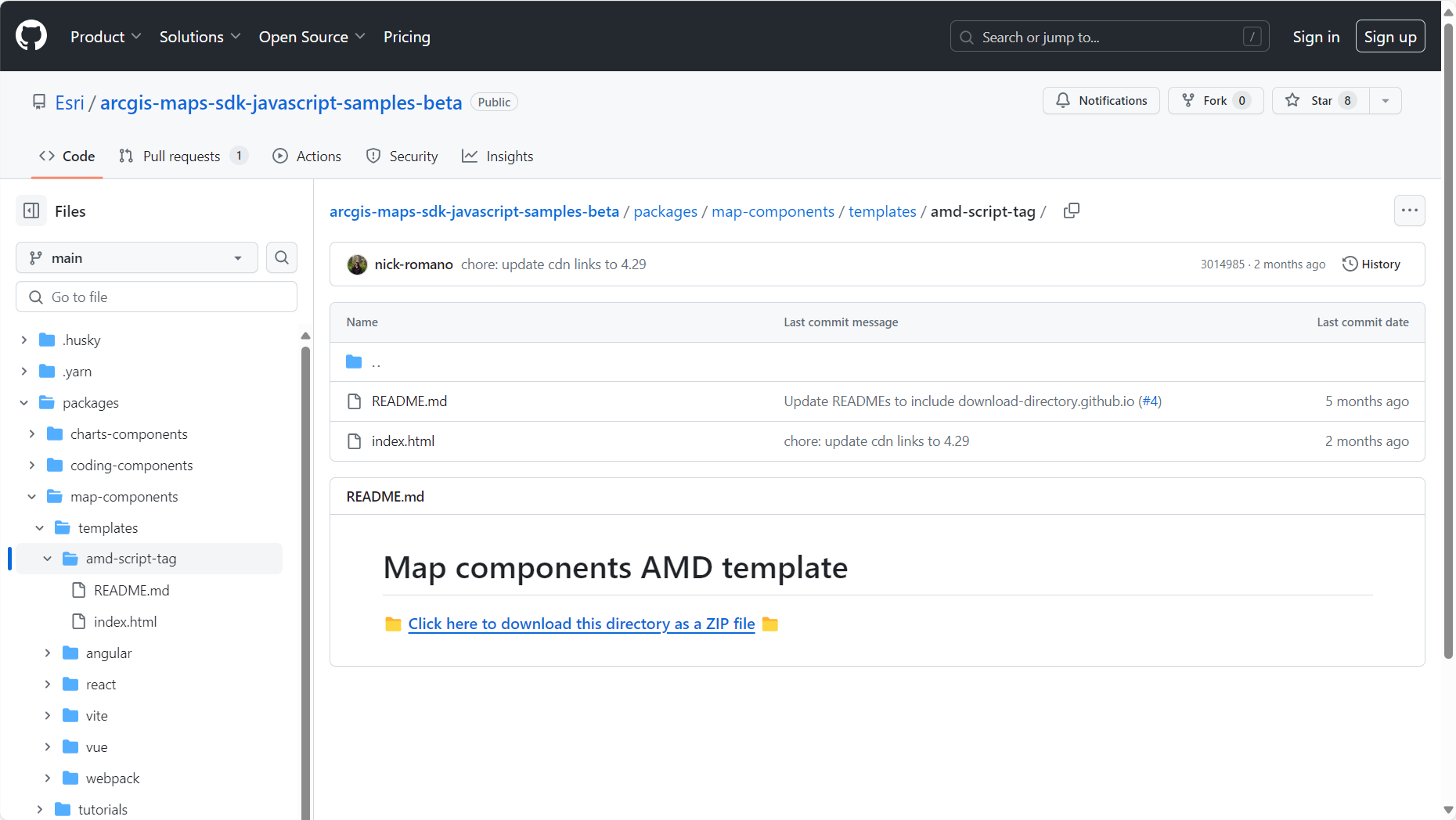Click the slash shortcut icon in search bar
Viewport: 1456px width, 820px height.
(1252, 37)
